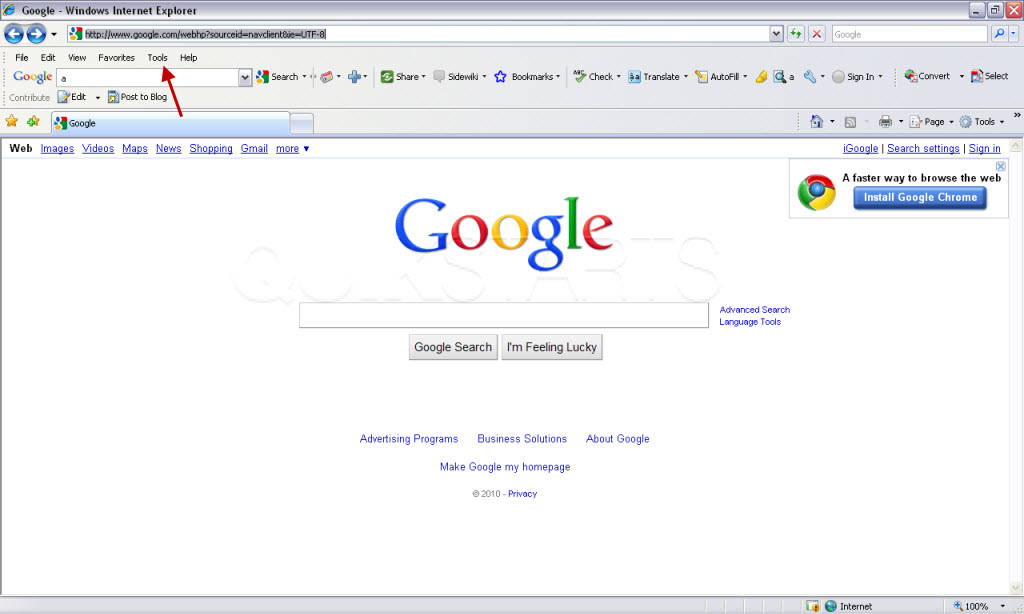The width and height of the screenshot is (1024, 614).
Task: Open the Gmail link
Action: pos(254,148)
